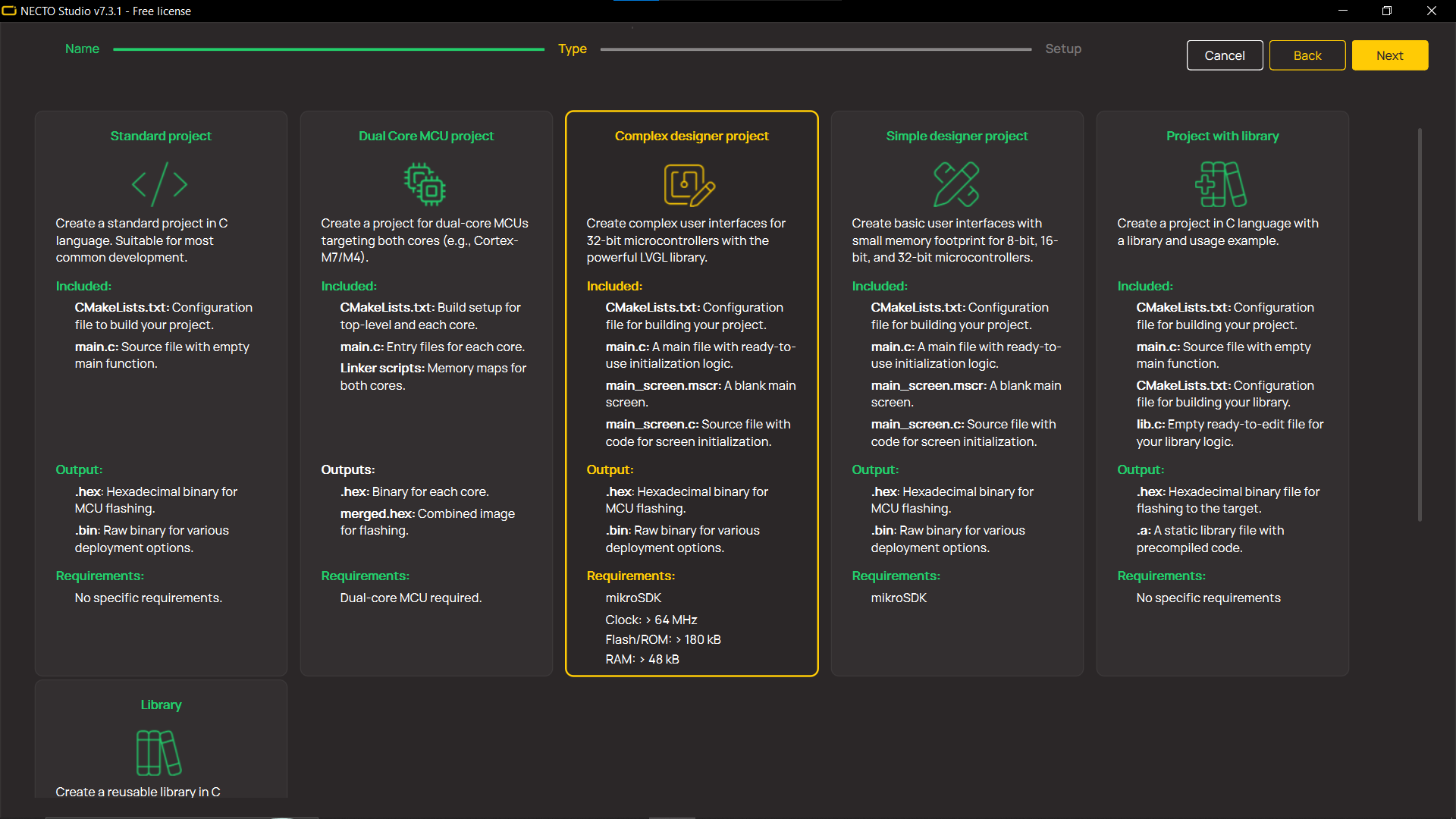Jump to the Setup wizard step
Screen dimensions: 1456x819
1062,49
